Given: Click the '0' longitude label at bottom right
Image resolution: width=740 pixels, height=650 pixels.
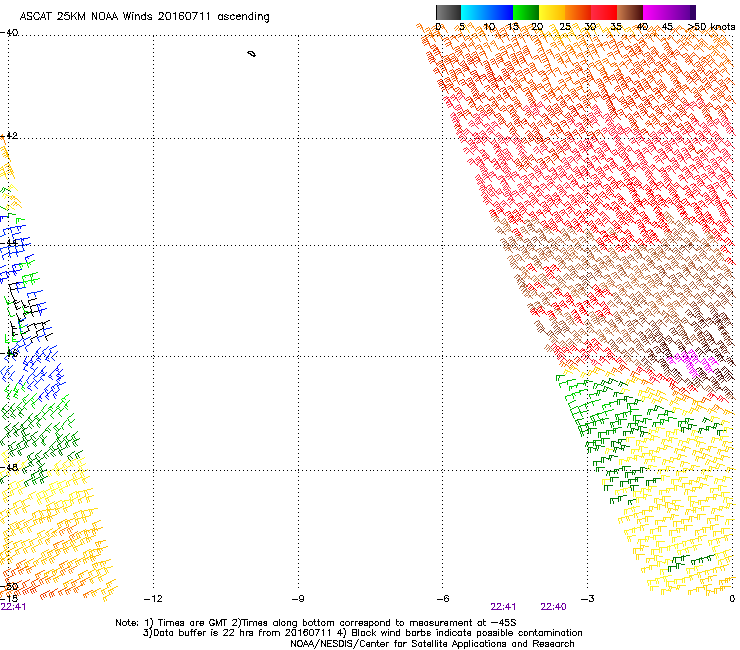Looking at the screenshot, I should tap(732, 599).
